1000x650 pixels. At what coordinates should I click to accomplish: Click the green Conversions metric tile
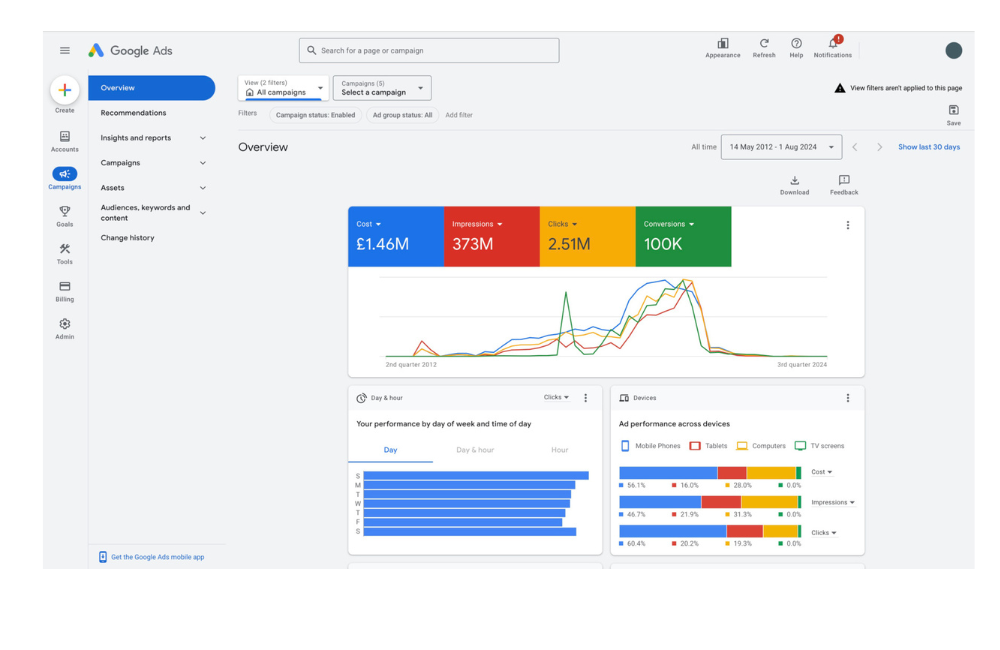(683, 237)
